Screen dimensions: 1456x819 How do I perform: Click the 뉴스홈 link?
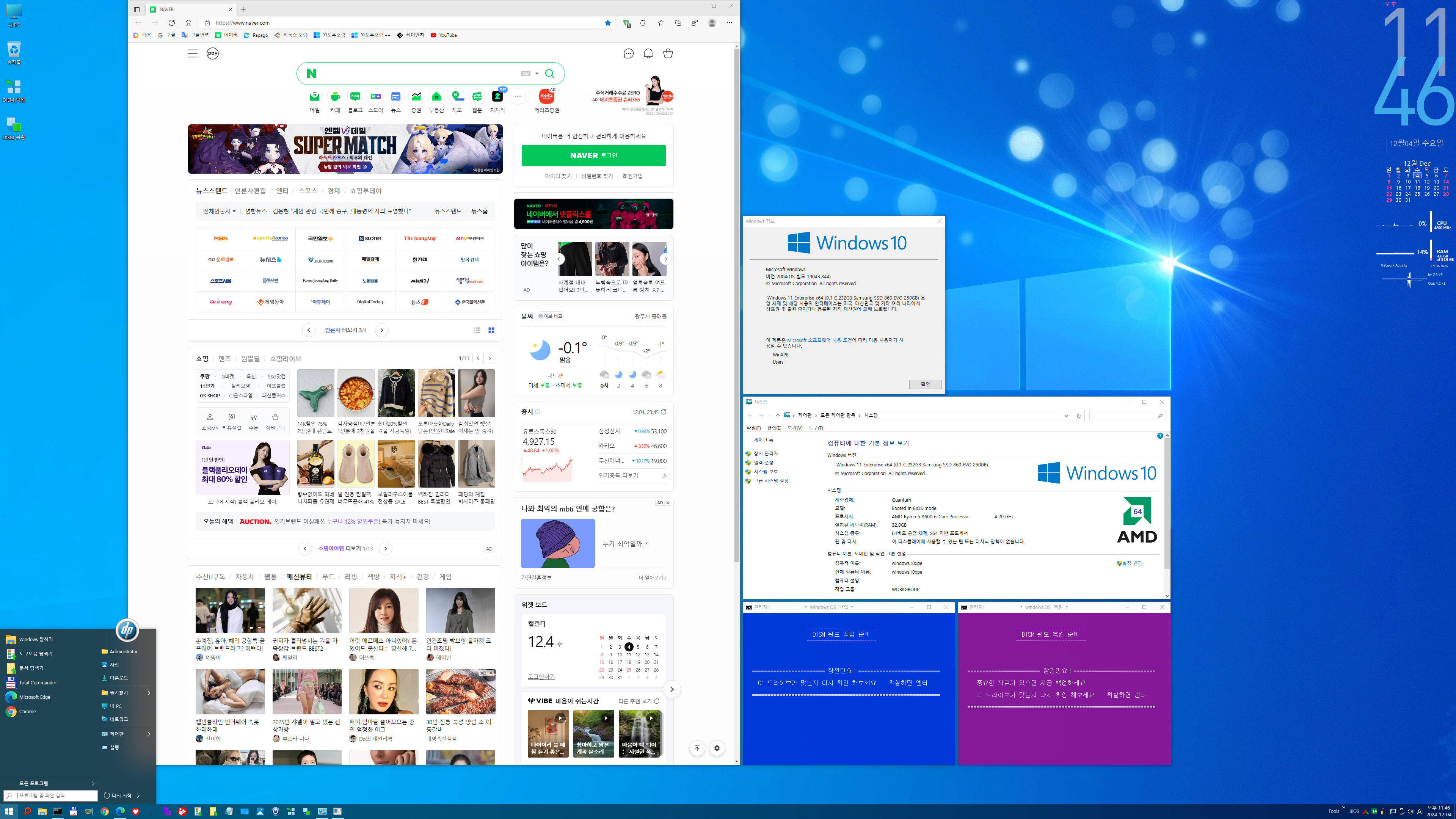[x=479, y=212]
